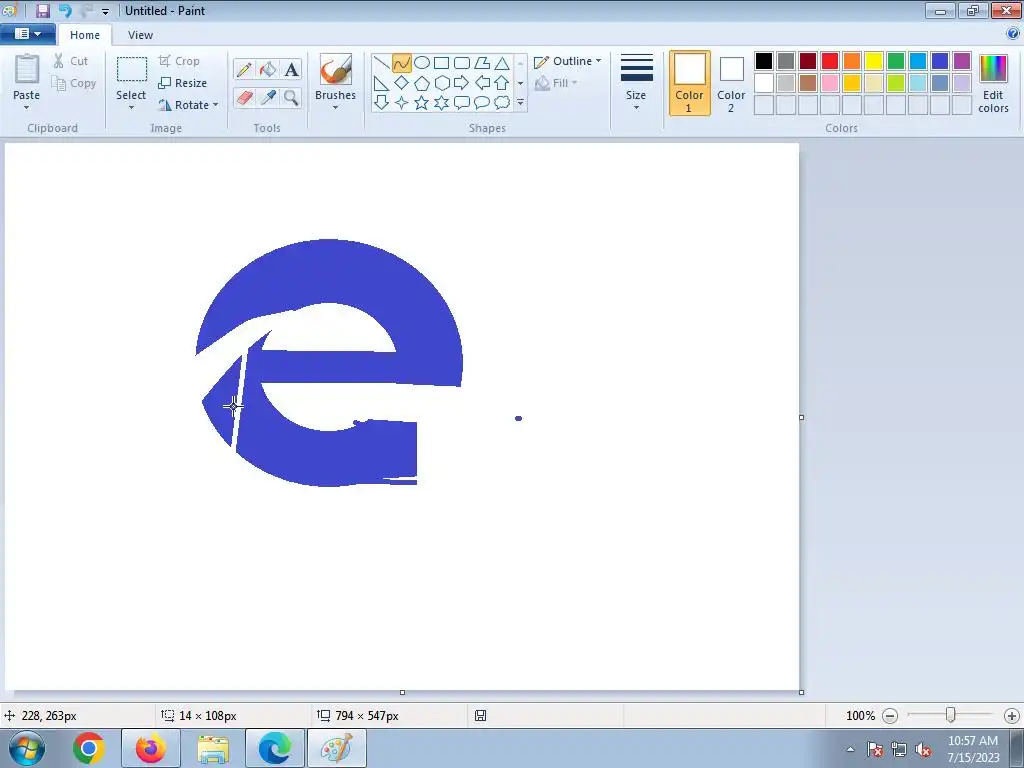Open the Paste dropdown arrow
Viewport: 1024px width, 768px height.
(27, 108)
